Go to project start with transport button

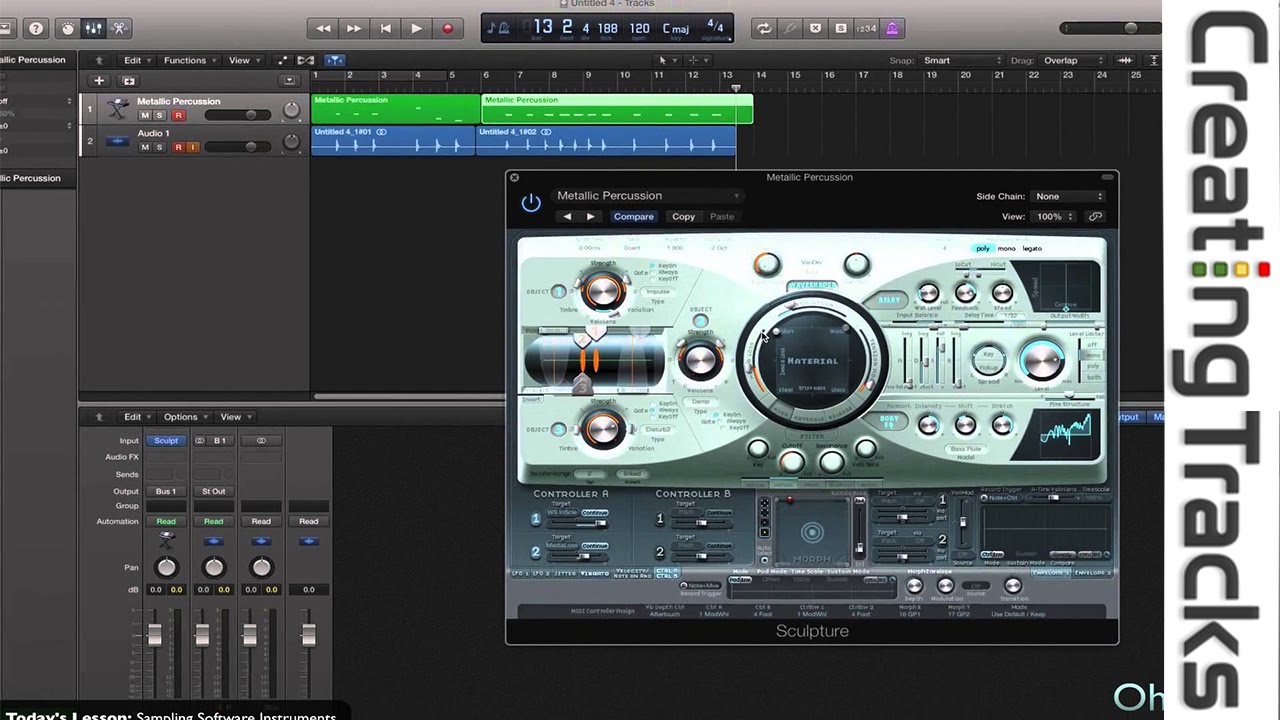(385, 29)
